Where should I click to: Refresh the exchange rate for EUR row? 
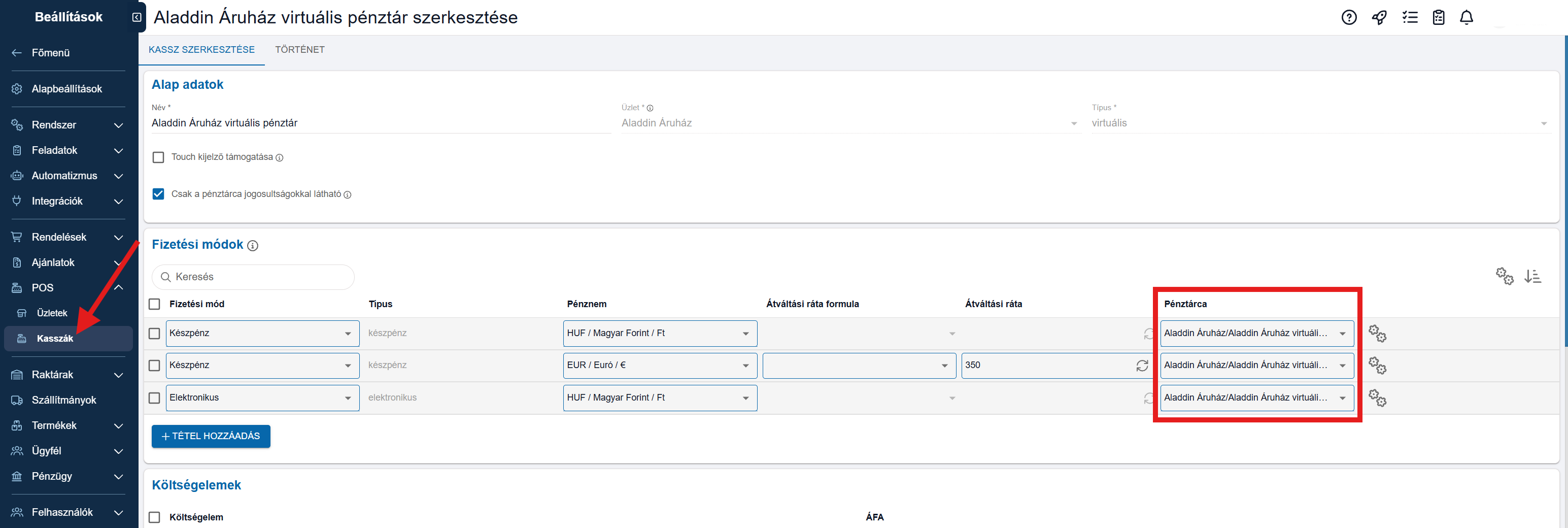click(1142, 366)
